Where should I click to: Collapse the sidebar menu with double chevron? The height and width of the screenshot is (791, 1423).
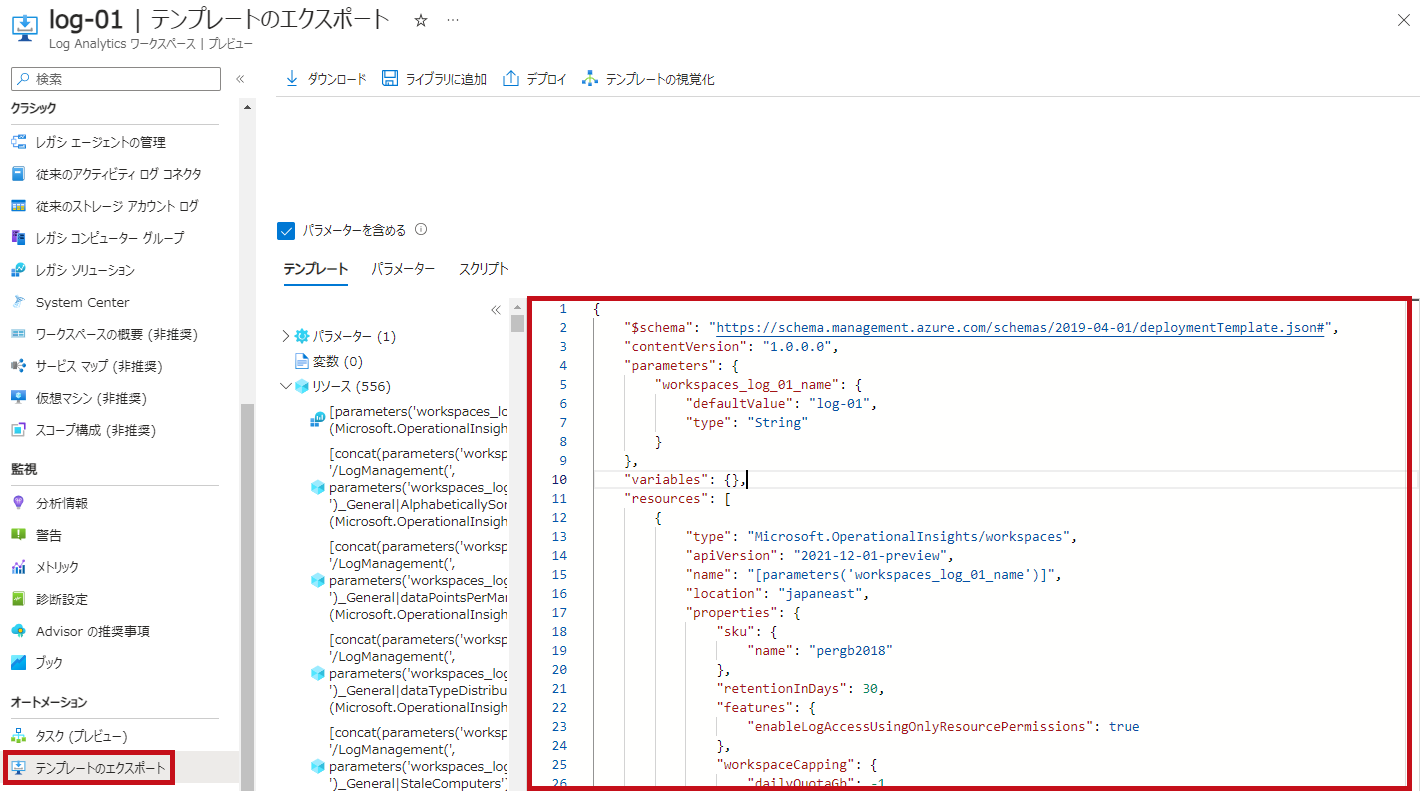[x=240, y=79]
